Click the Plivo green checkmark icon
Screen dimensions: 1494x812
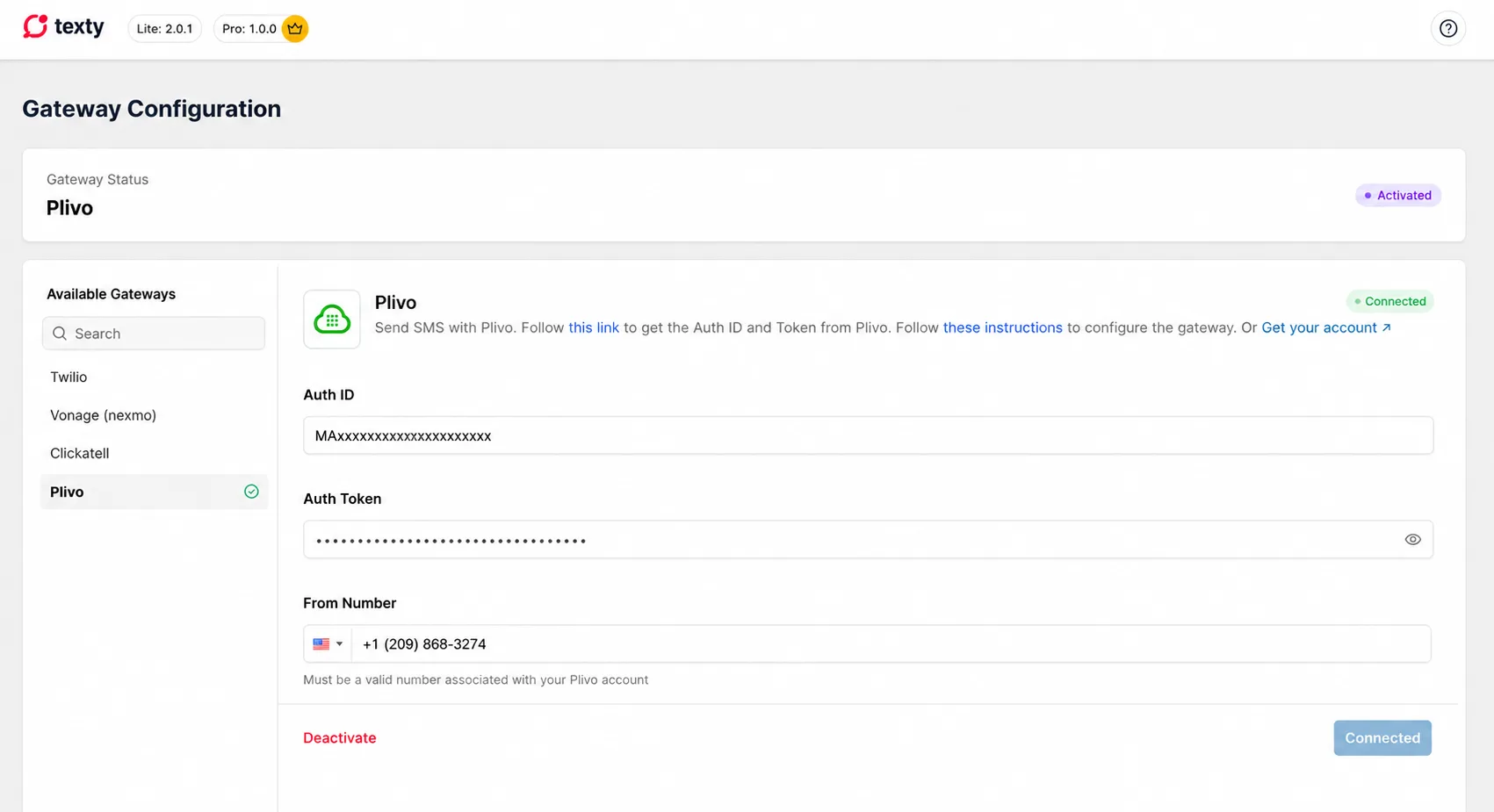251,492
